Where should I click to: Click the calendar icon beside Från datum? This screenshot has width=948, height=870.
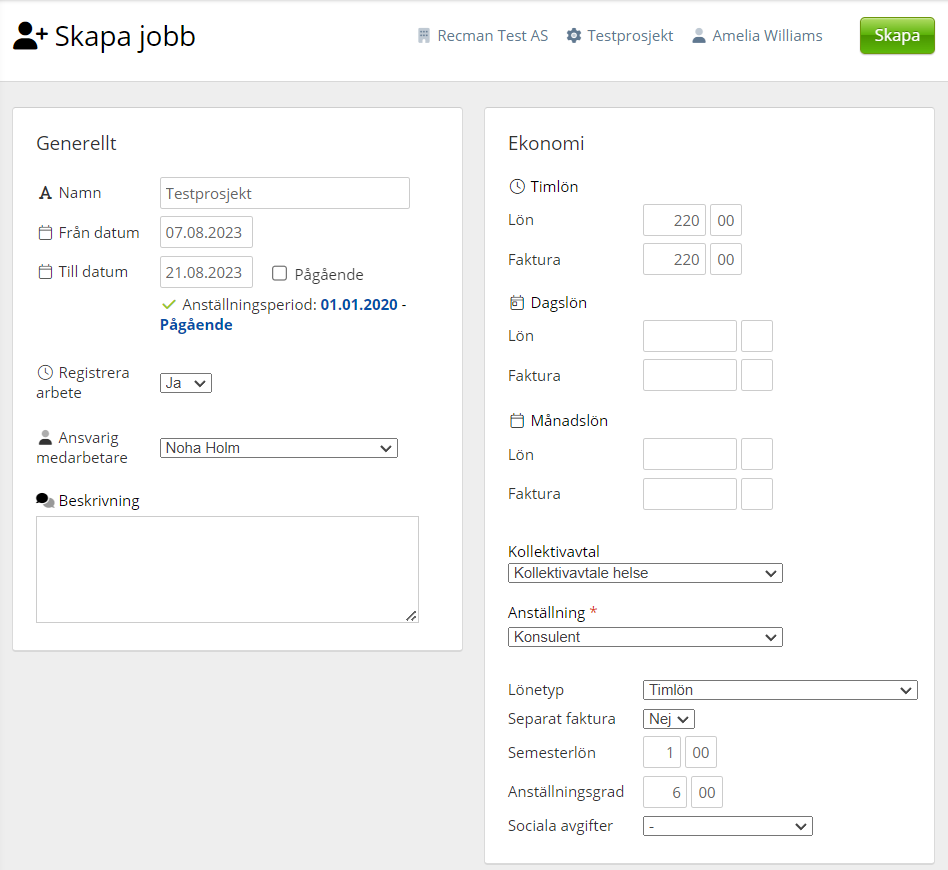pos(45,233)
